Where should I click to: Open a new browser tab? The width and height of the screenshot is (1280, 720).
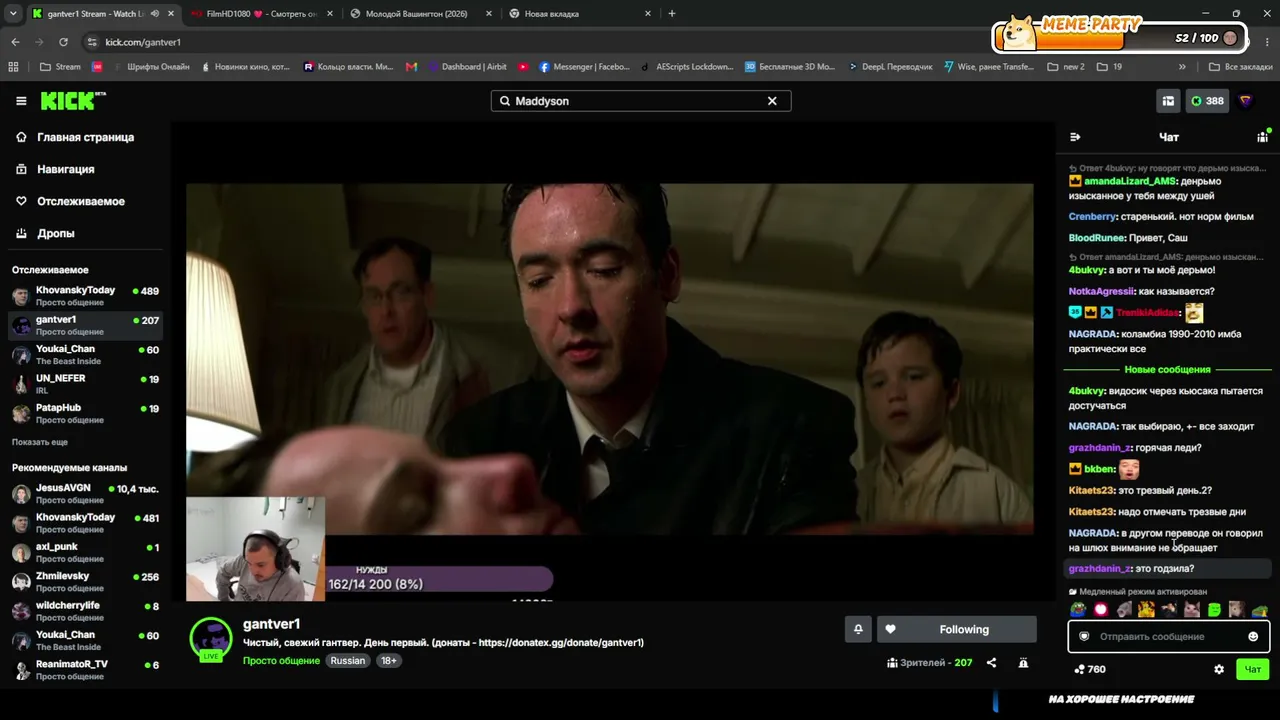click(672, 14)
